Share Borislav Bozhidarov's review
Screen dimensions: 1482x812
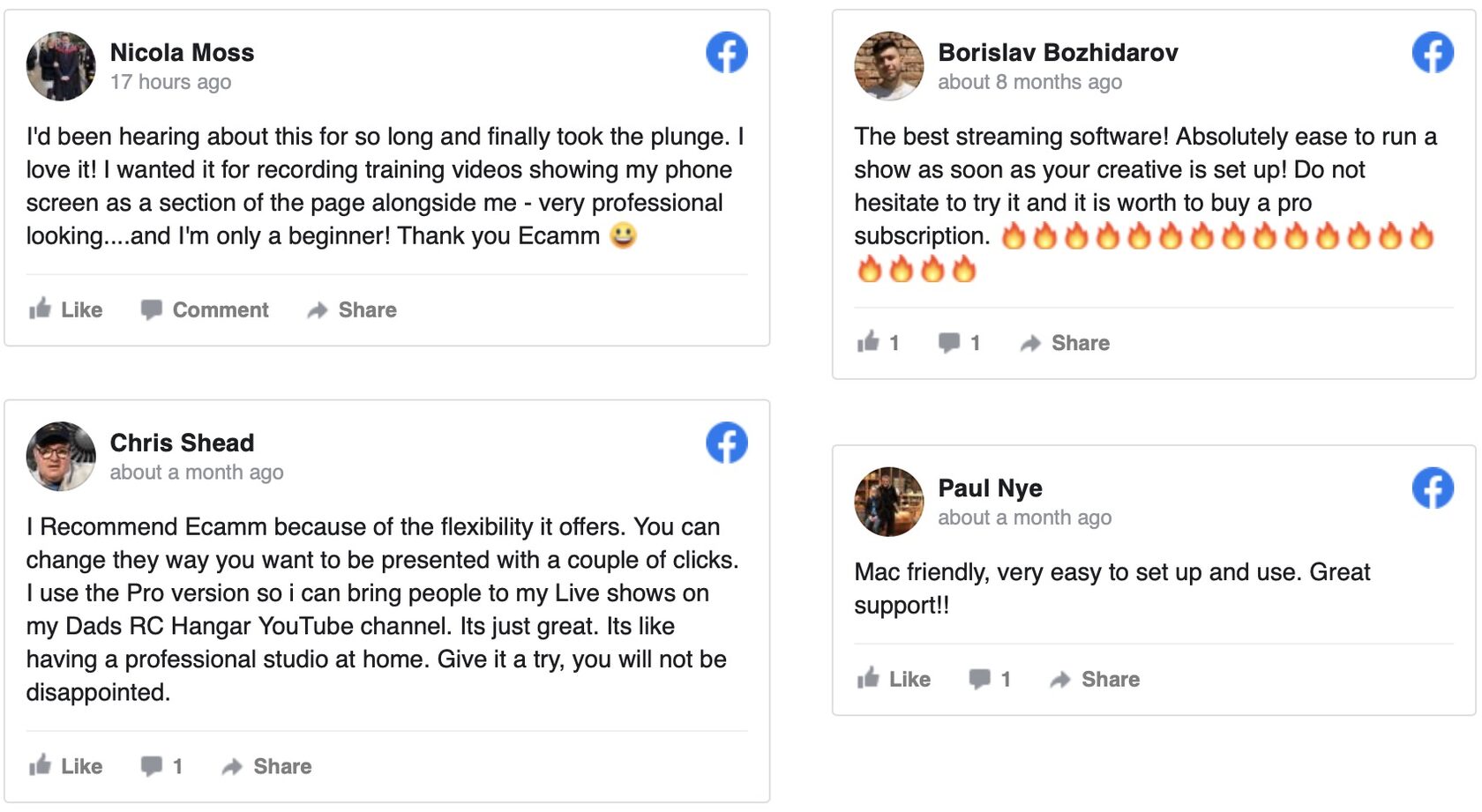[x=1065, y=343]
